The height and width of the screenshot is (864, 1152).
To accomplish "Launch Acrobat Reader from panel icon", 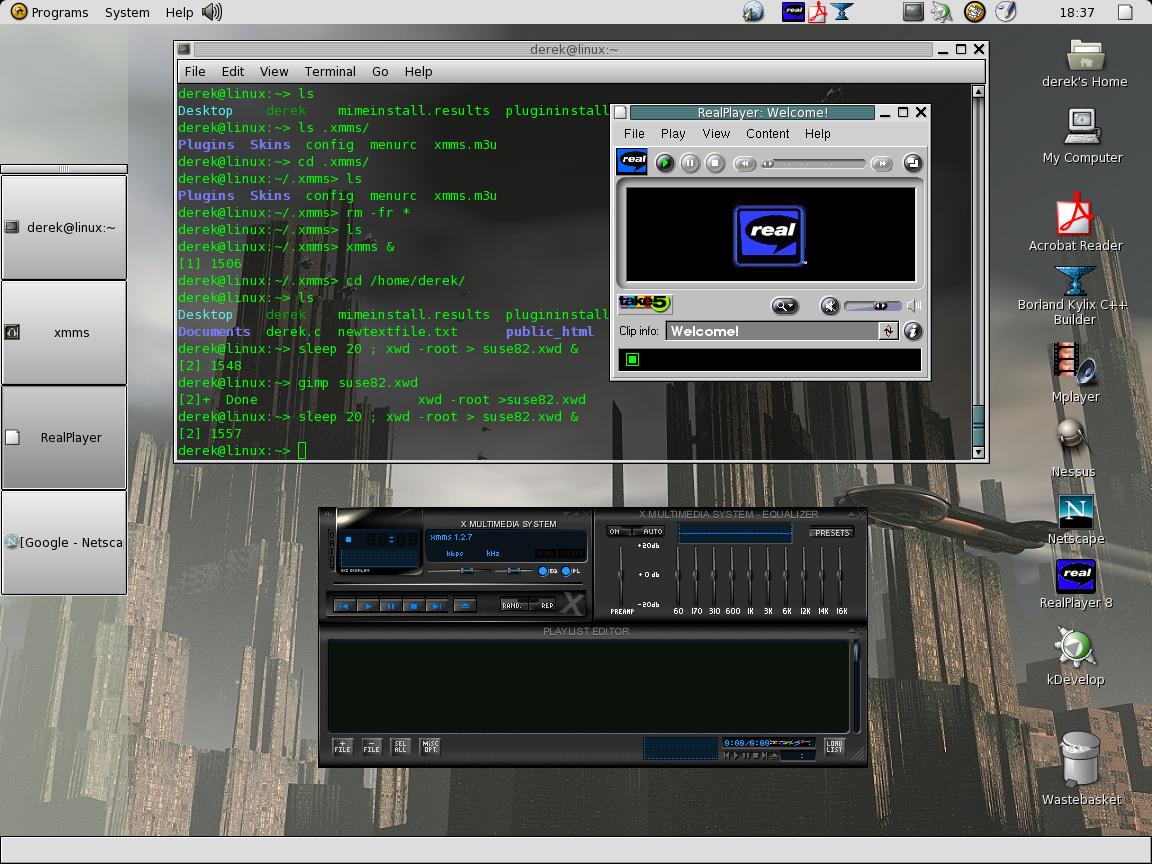I will tap(818, 12).
